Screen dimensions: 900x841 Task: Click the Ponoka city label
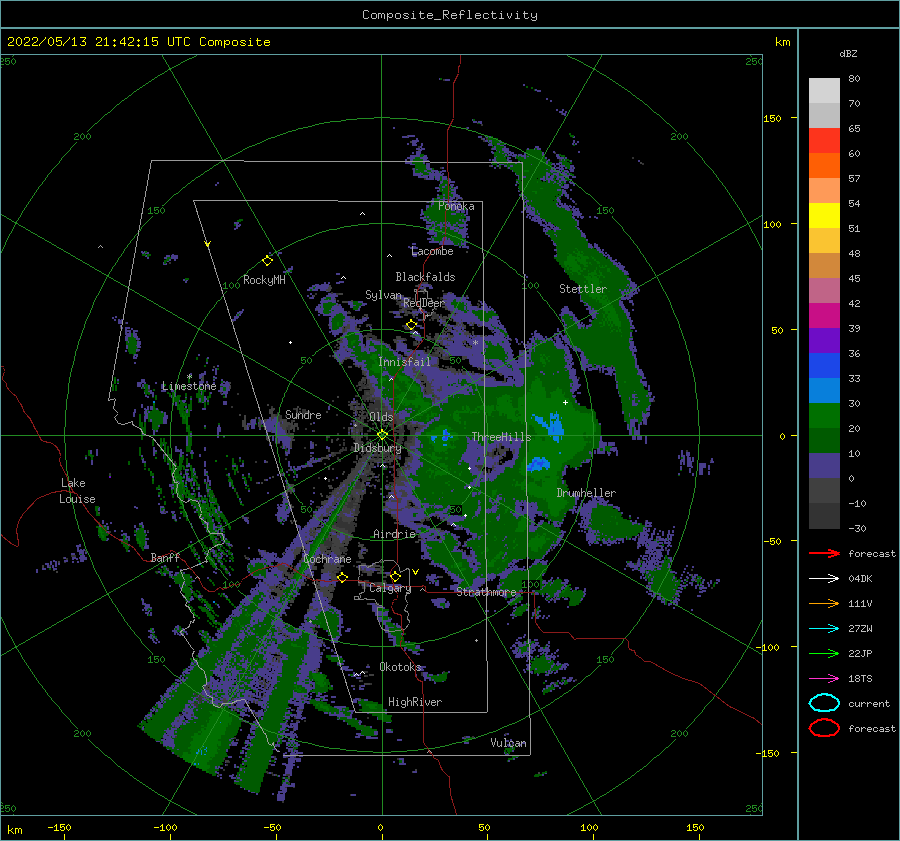[x=456, y=206]
